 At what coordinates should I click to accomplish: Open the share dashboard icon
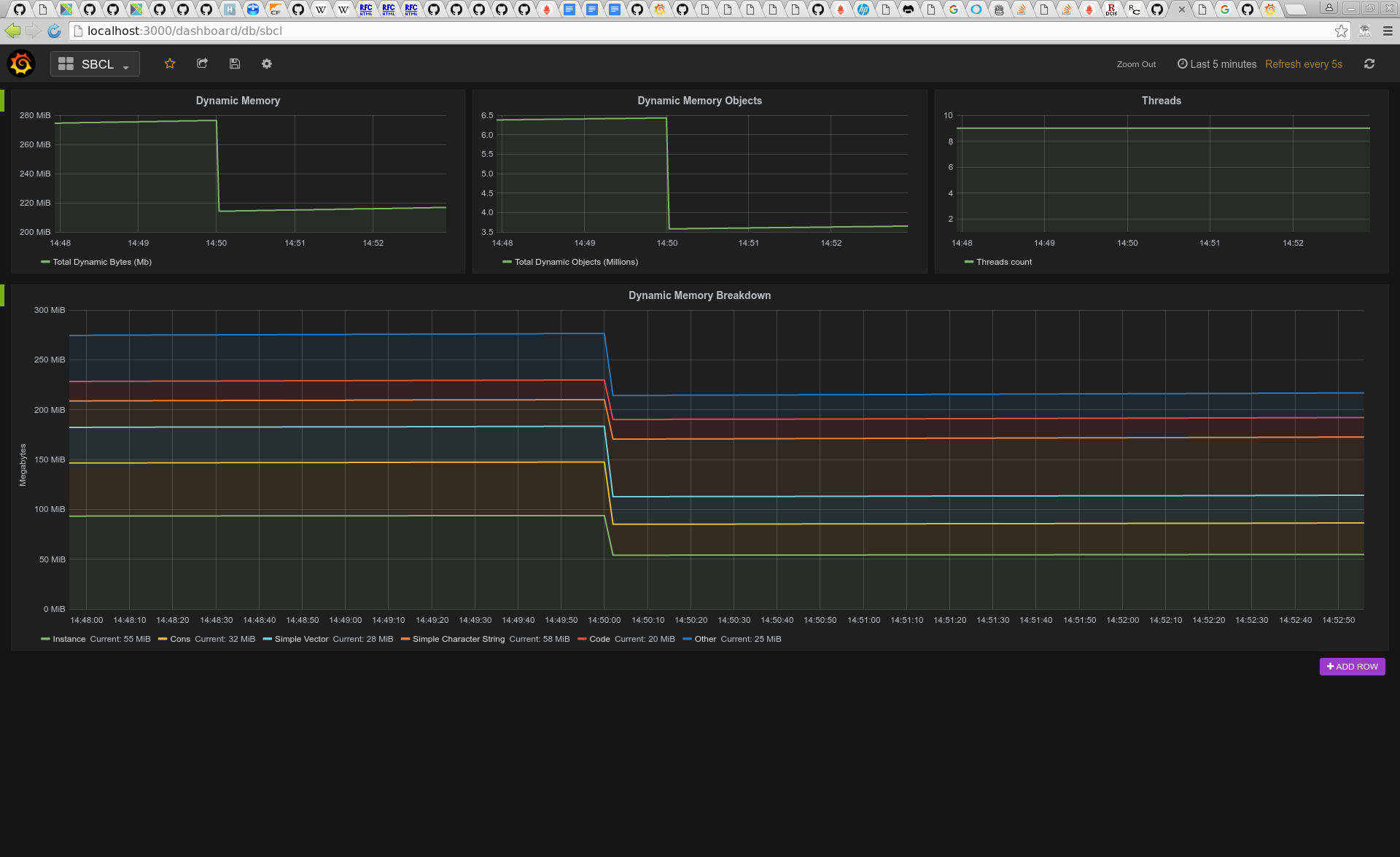tap(202, 63)
